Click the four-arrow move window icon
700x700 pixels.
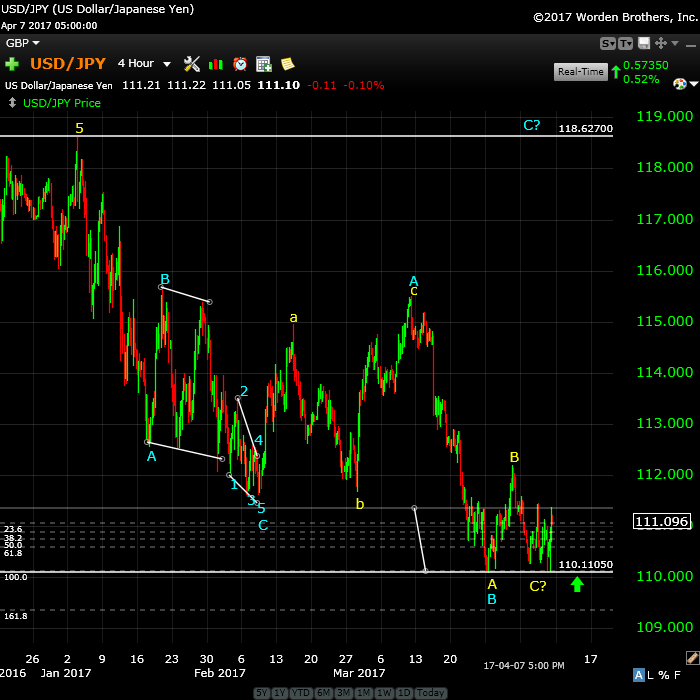661,43
